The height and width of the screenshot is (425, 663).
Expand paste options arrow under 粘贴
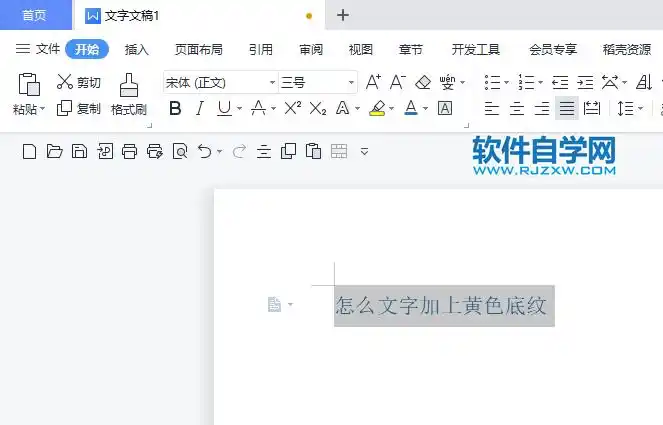tap(42, 109)
